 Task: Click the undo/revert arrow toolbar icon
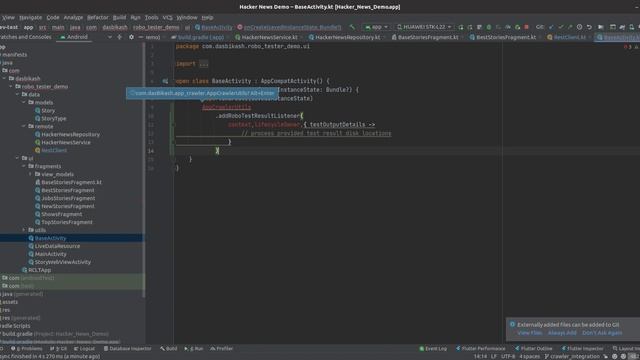(x=589, y=27)
